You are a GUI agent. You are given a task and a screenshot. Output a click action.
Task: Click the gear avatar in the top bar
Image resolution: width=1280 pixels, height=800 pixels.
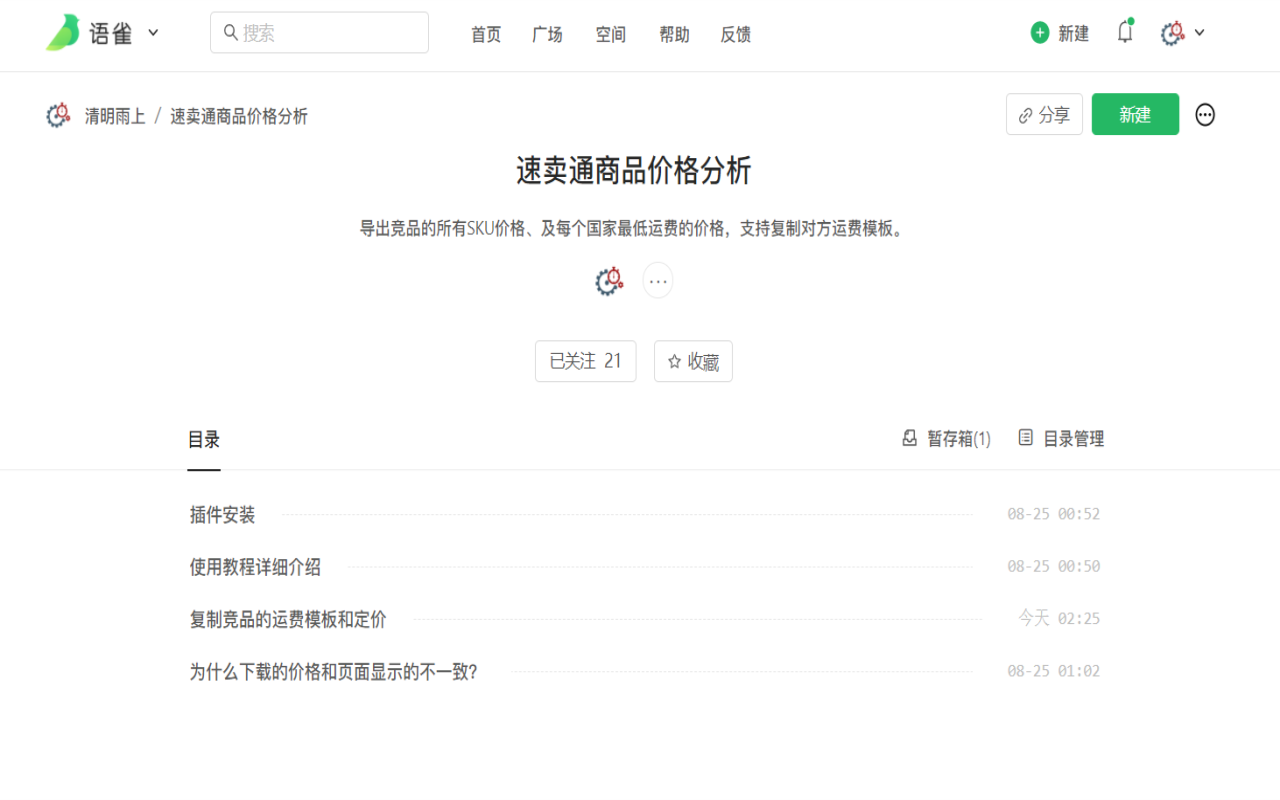[x=1172, y=31]
